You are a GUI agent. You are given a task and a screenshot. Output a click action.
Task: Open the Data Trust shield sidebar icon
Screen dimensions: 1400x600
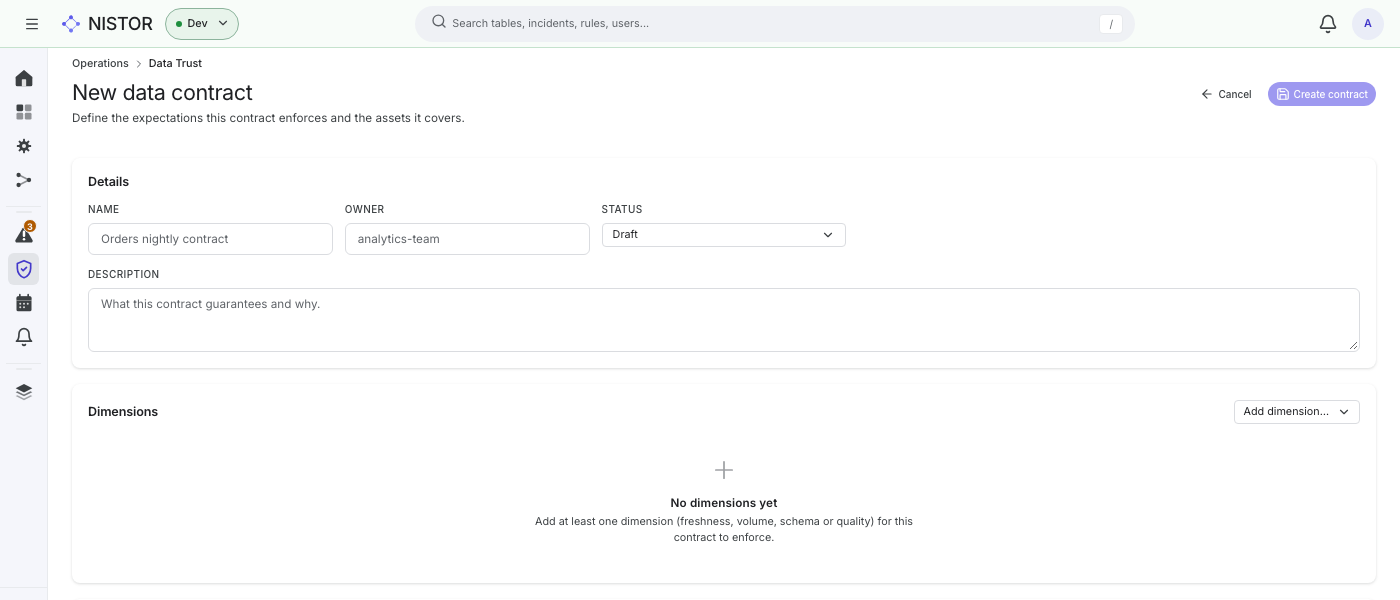[24, 269]
